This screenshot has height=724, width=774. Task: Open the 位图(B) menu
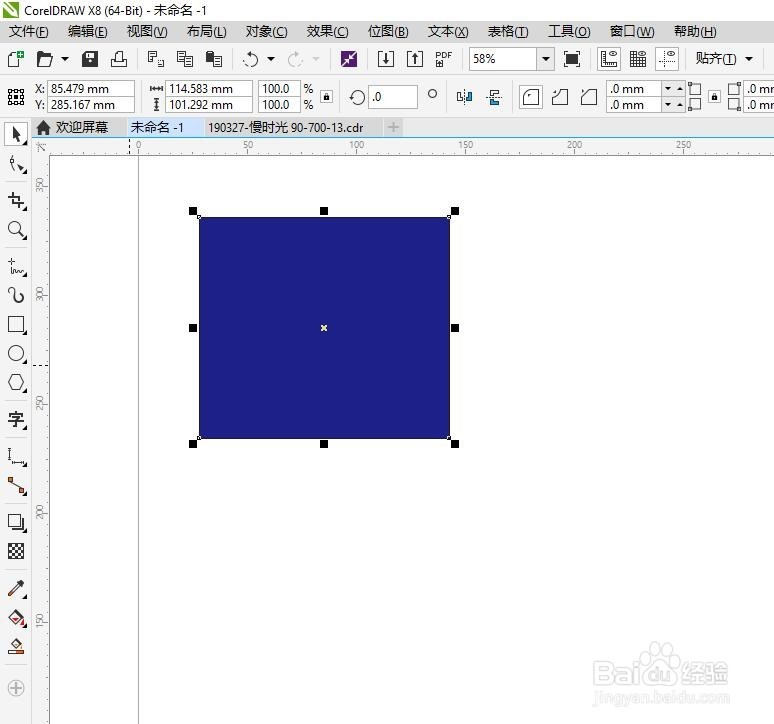click(388, 32)
